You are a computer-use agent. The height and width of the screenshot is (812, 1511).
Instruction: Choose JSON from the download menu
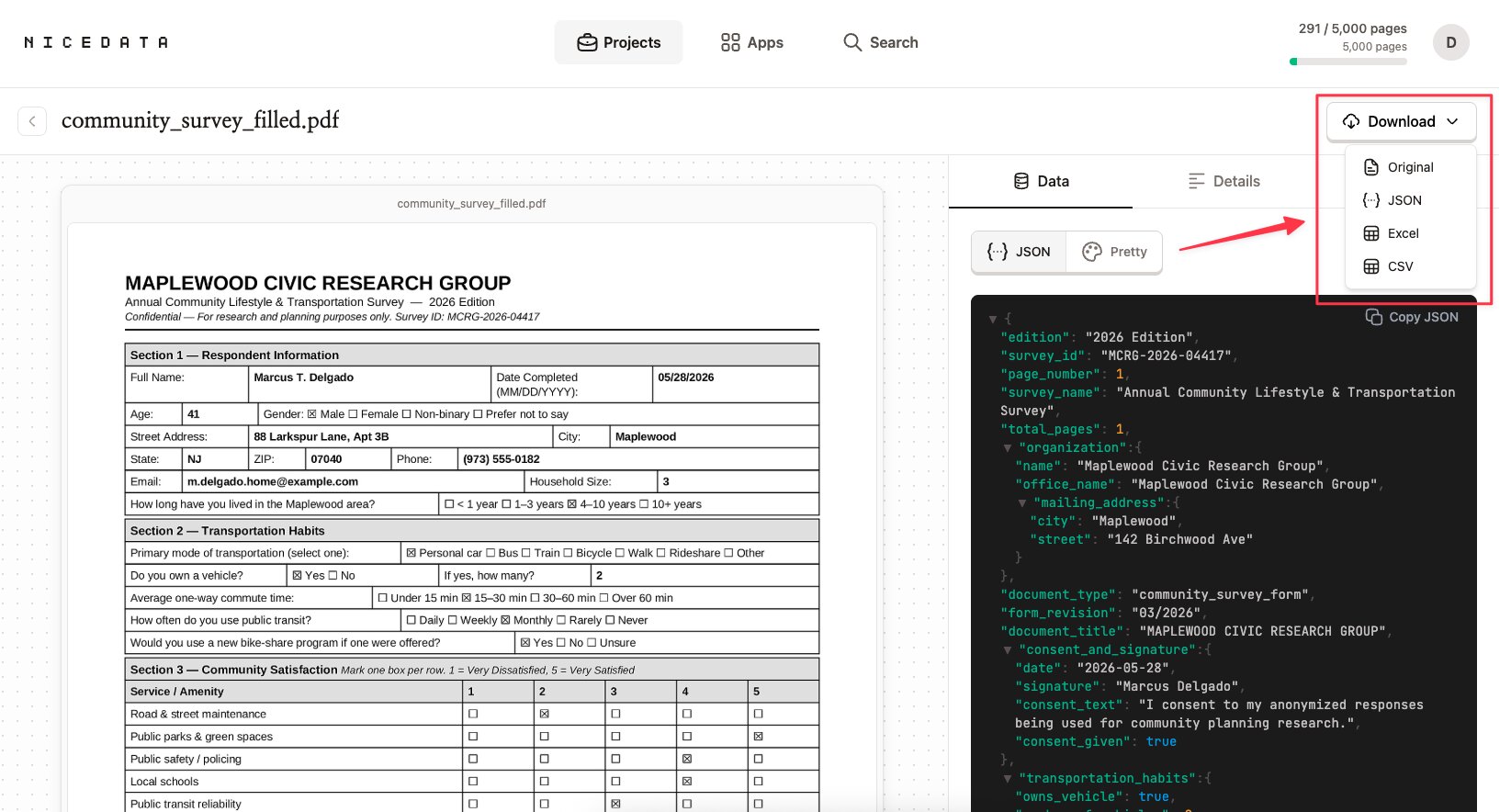[1410, 200]
